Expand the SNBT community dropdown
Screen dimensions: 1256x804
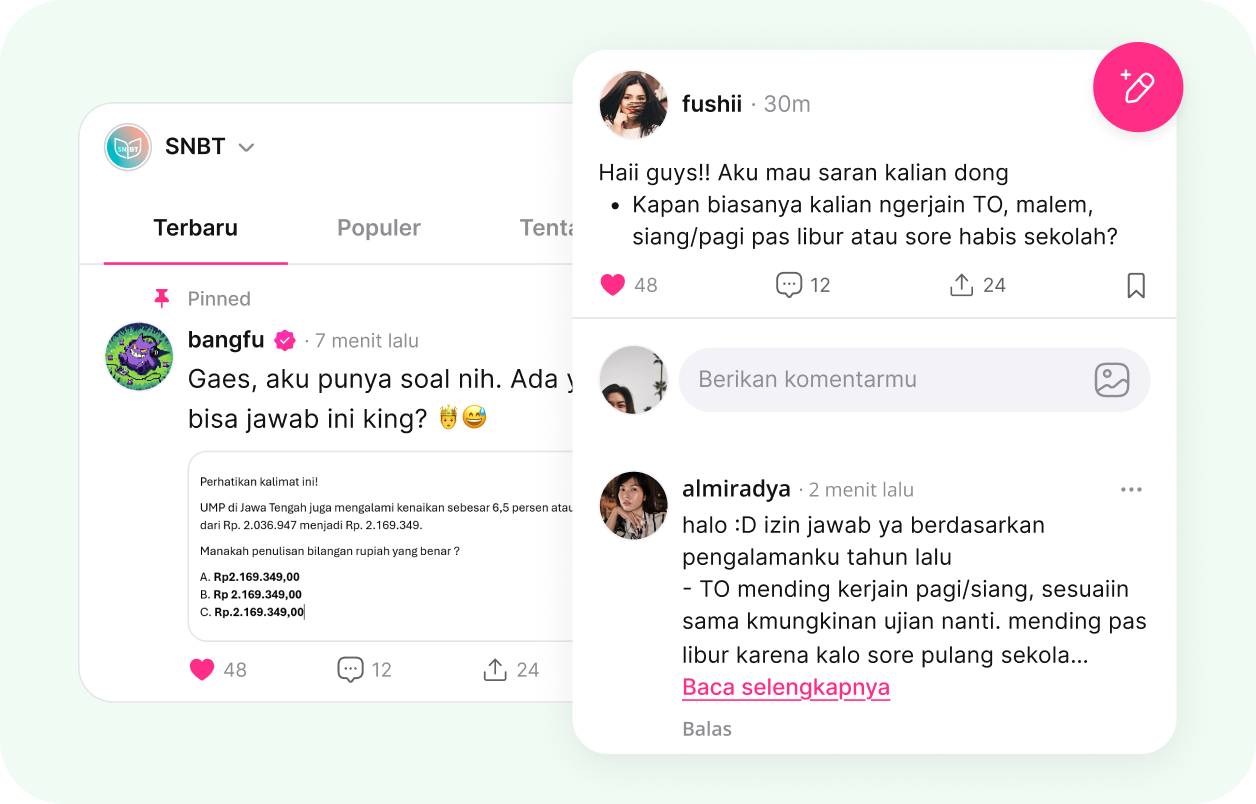[246, 148]
